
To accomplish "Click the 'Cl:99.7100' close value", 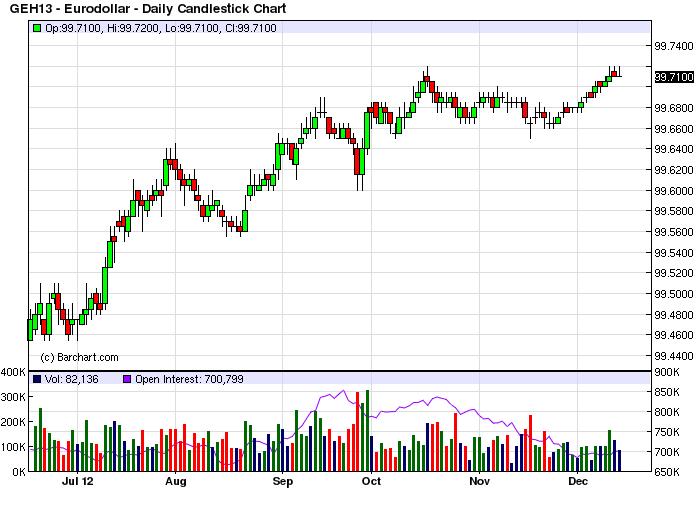I will (x=251, y=28).
